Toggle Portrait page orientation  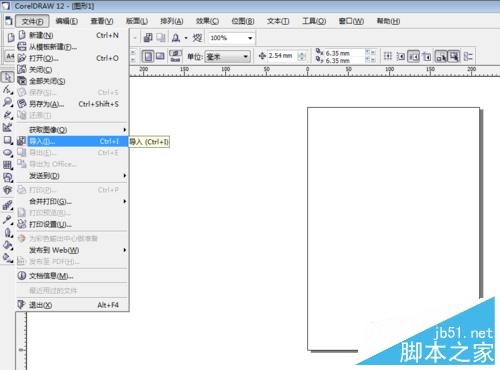[x=148, y=56]
